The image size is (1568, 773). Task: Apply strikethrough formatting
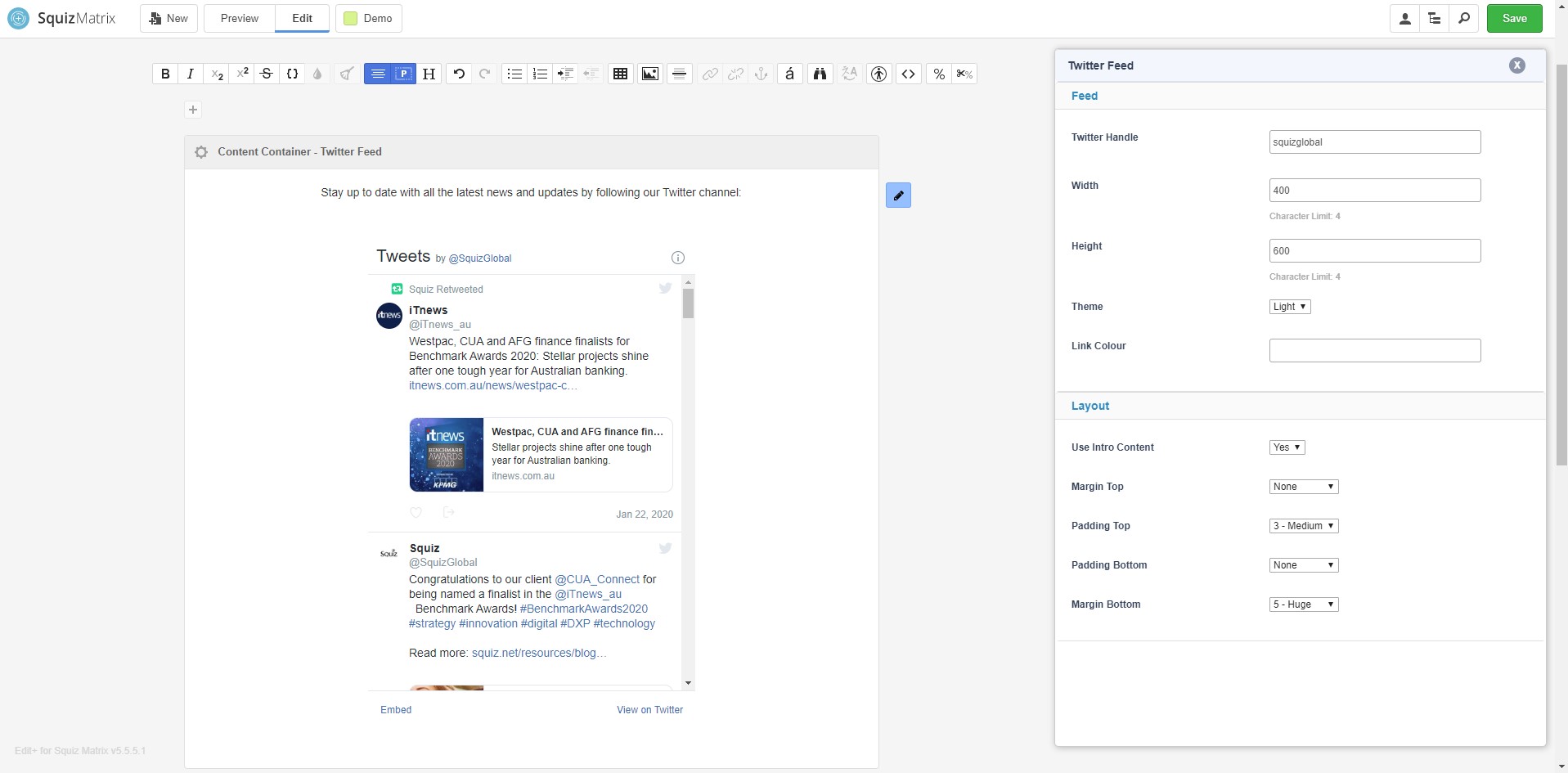(x=267, y=74)
